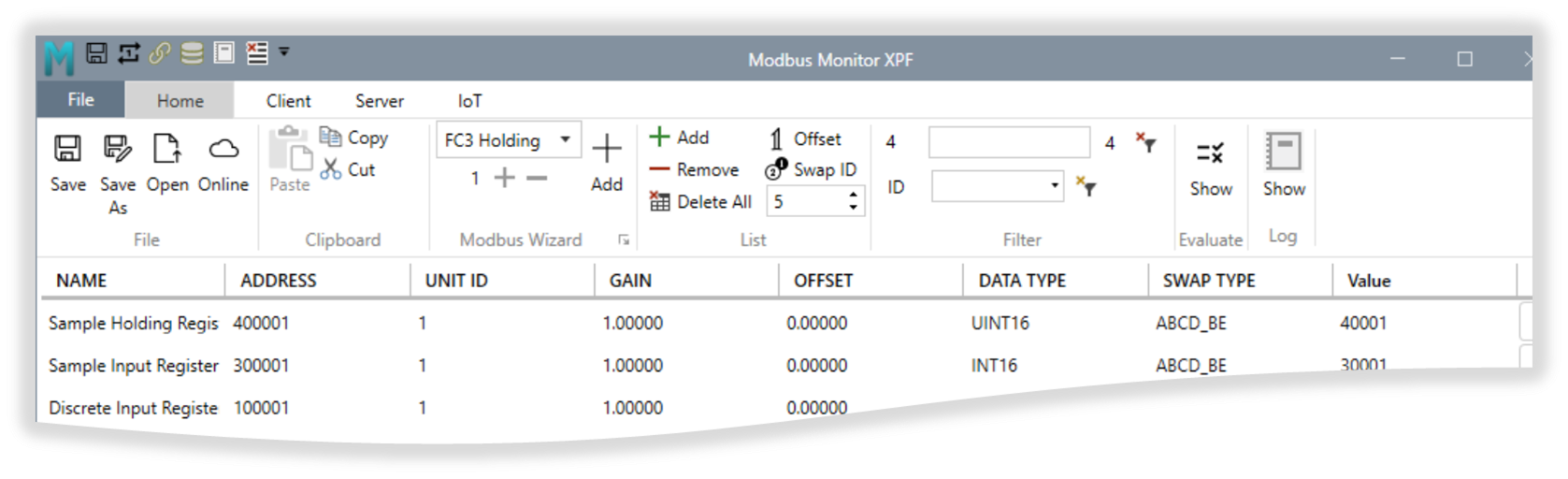Click the value cell 40001

click(1363, 324)
